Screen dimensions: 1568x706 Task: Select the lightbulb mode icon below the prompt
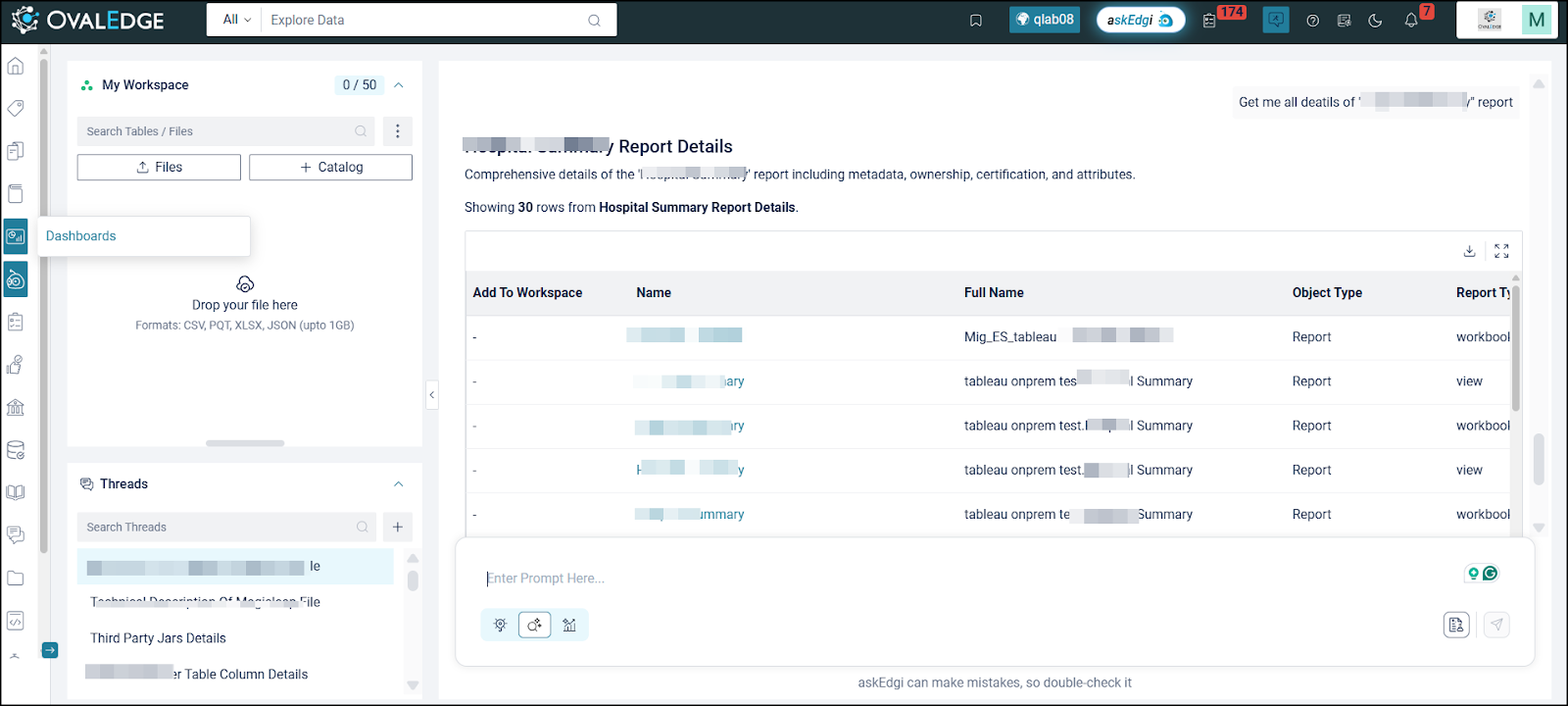500,625
